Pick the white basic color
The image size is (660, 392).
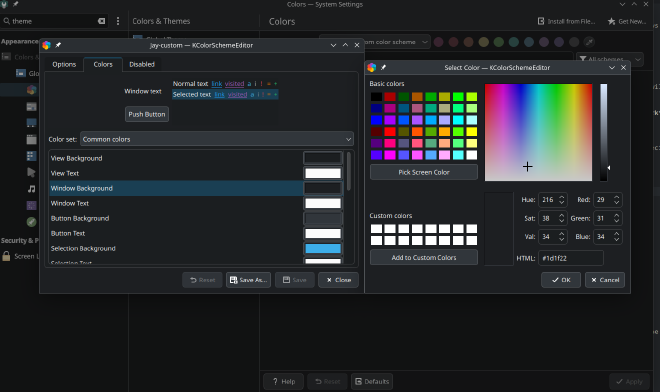tap(472, 155)
